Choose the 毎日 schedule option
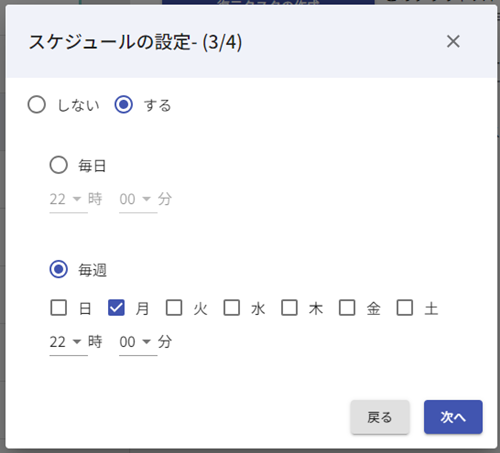500x453 pixels. click(x=59, y=165)
